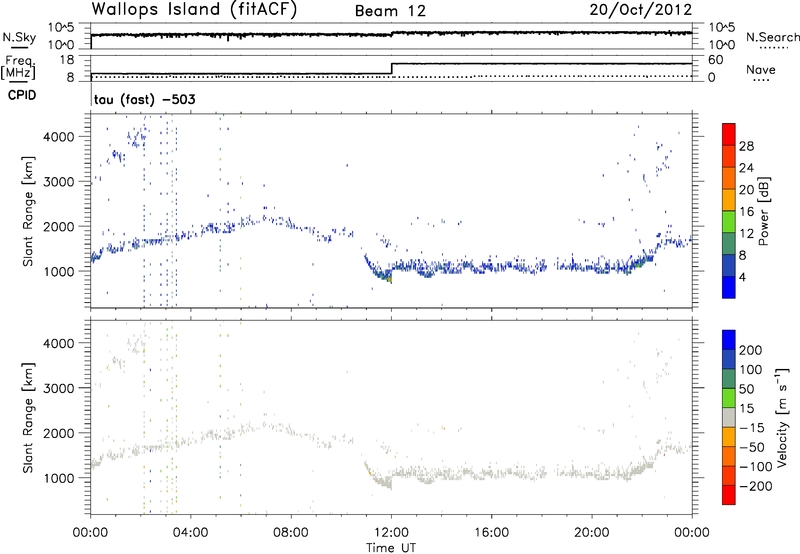Click the '08:00' time axis tick label
Viewport: 800px width, 554px height.
pyautogui.click(x=291, y=533)
